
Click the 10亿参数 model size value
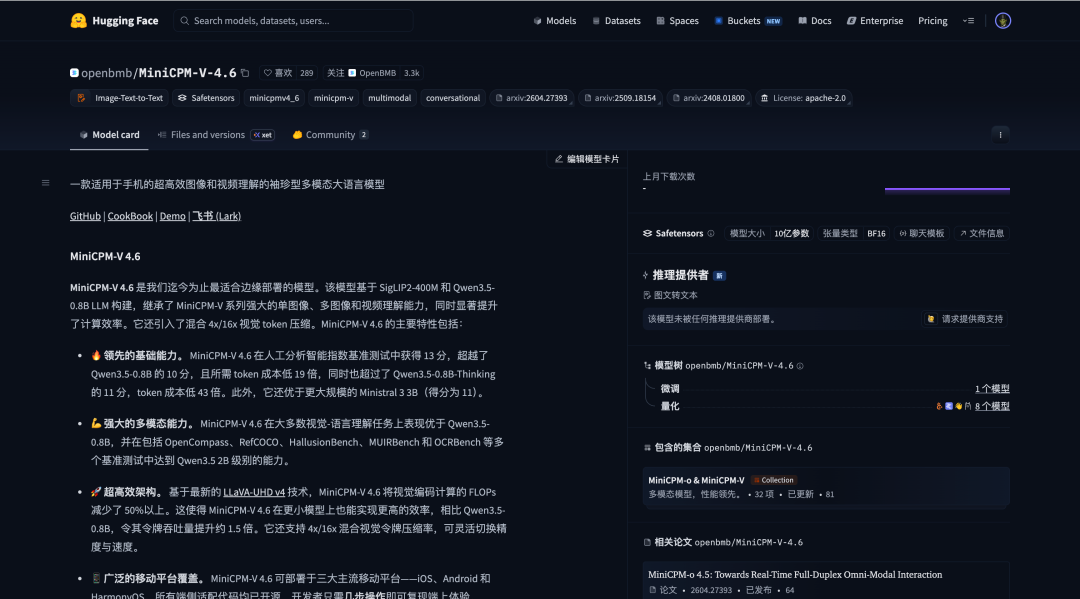pyautogui.click(x=791, y=233)
